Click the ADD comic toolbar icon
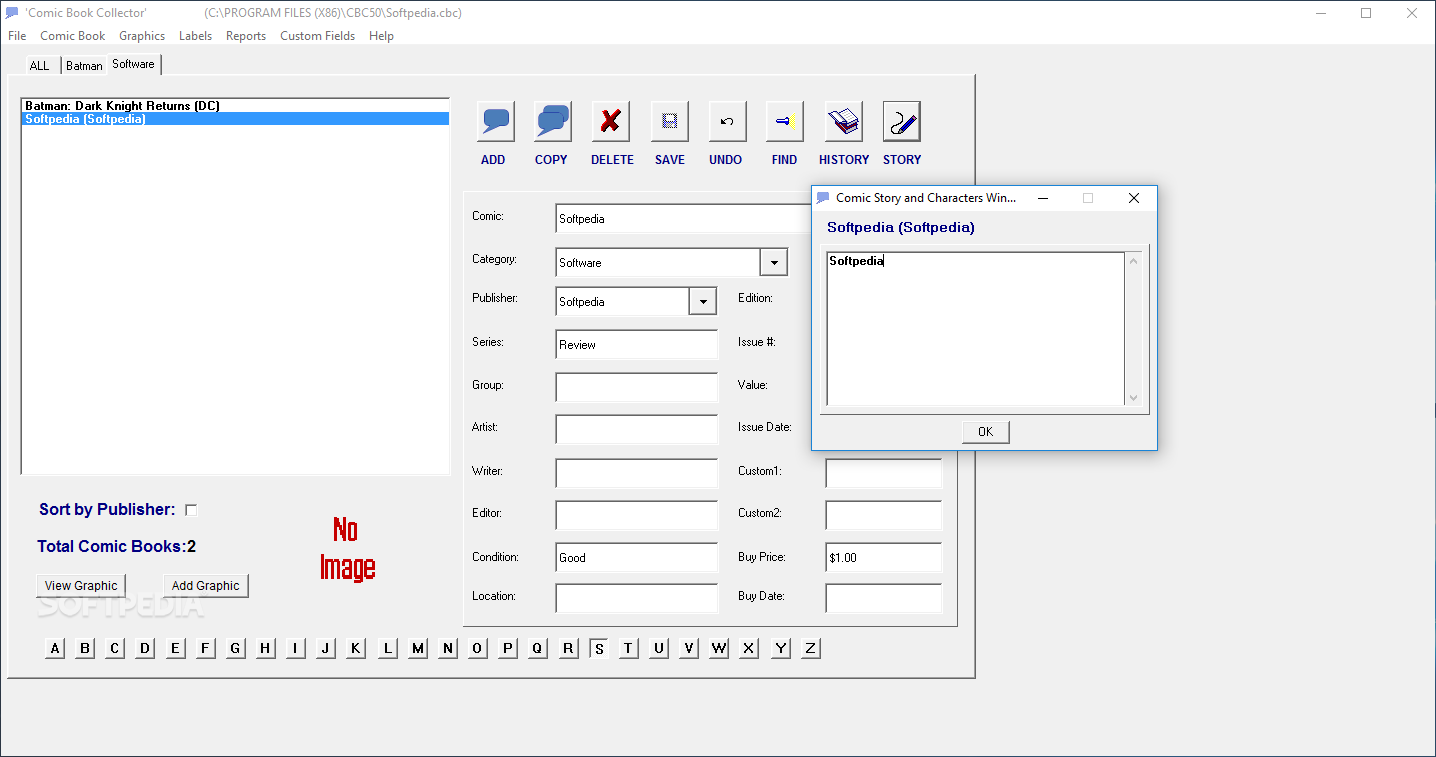This screenshot has height=757, width=1436. (x=496, y=121)
